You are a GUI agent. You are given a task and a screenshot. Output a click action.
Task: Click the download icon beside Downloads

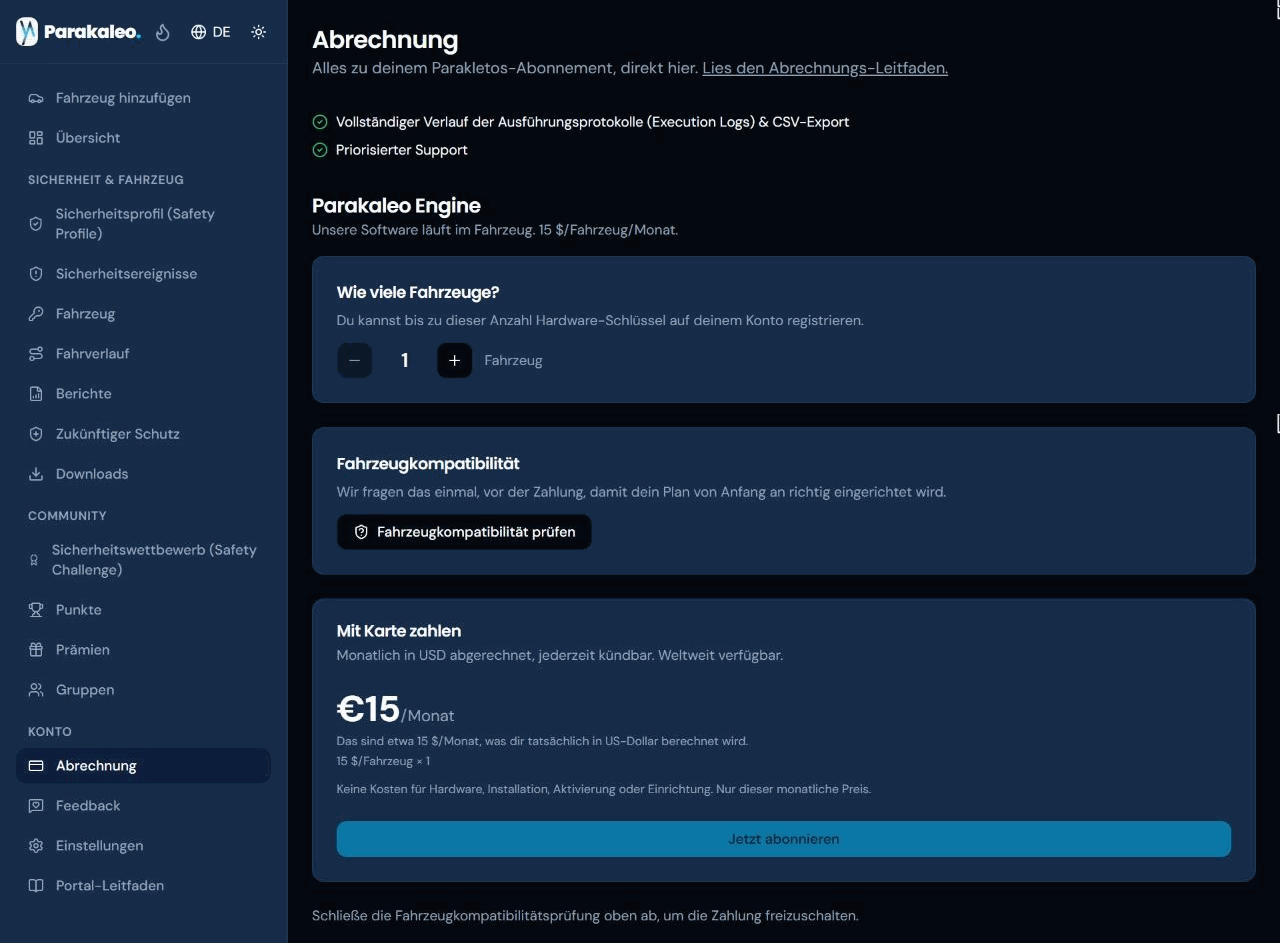pos(36,474)
